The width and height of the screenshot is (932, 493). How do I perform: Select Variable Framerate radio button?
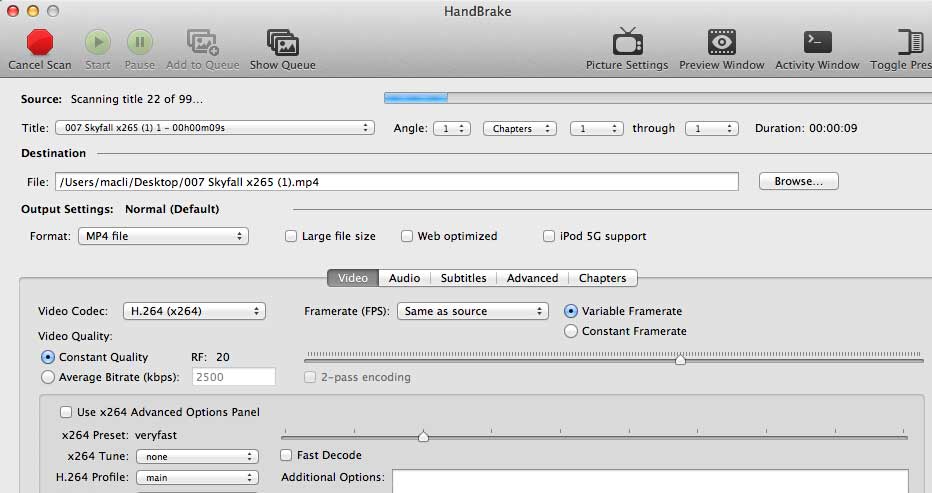571,311
